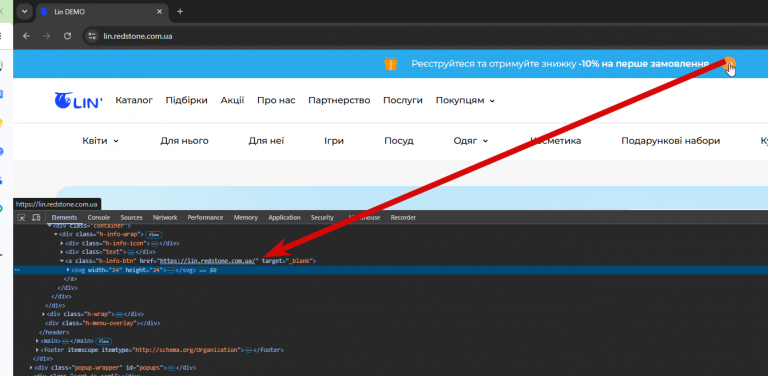Screen dimensions: 768x376
Task: Expand the Одяг category dropdown
Action: coord(471,141)
